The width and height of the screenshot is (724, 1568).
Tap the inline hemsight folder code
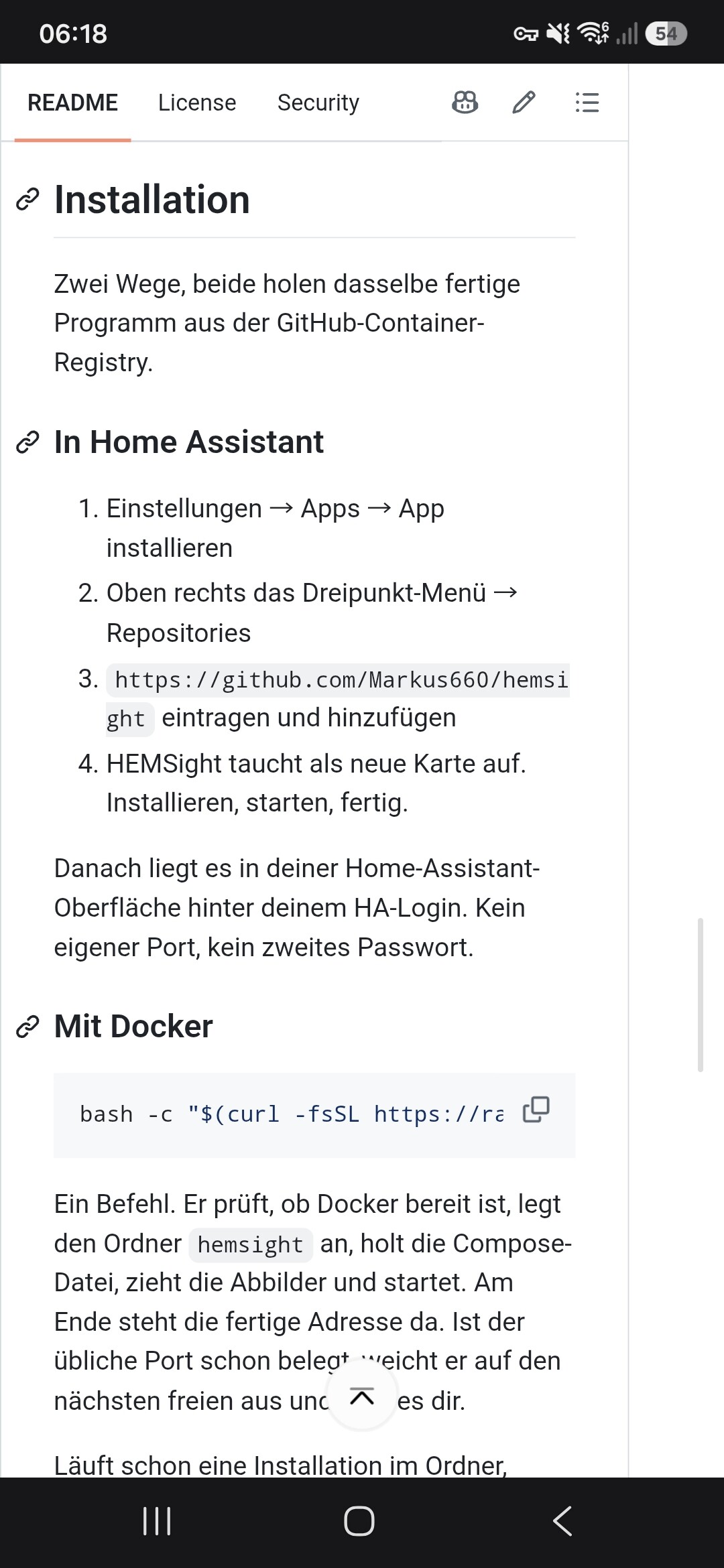251,1245
